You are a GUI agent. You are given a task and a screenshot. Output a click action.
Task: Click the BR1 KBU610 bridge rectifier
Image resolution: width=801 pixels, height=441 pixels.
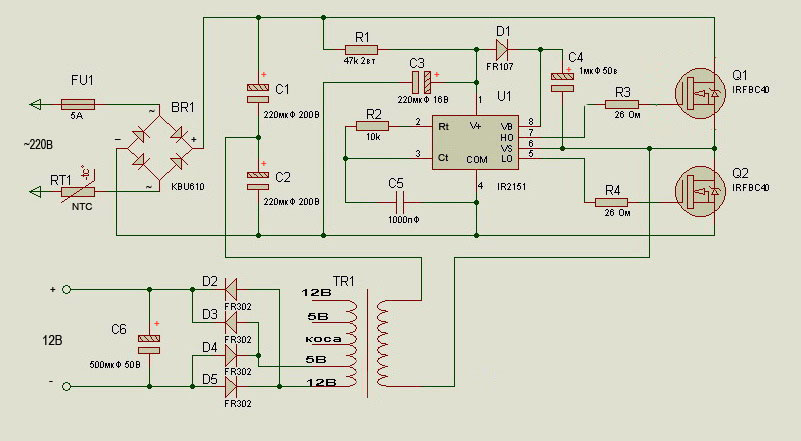159,148
